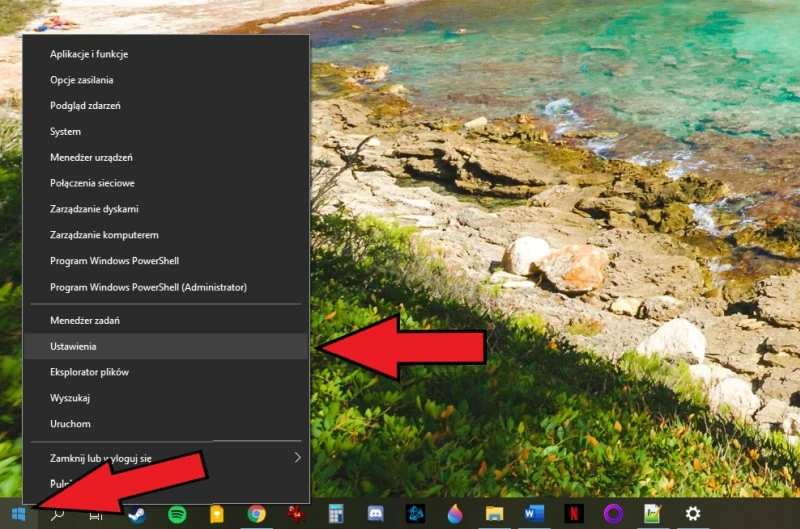Image resolution: width=800 pixels, height=529 pixels.
Task: Open the colorful droplet Paint 3D icon
Action: [x=455, y=514]
